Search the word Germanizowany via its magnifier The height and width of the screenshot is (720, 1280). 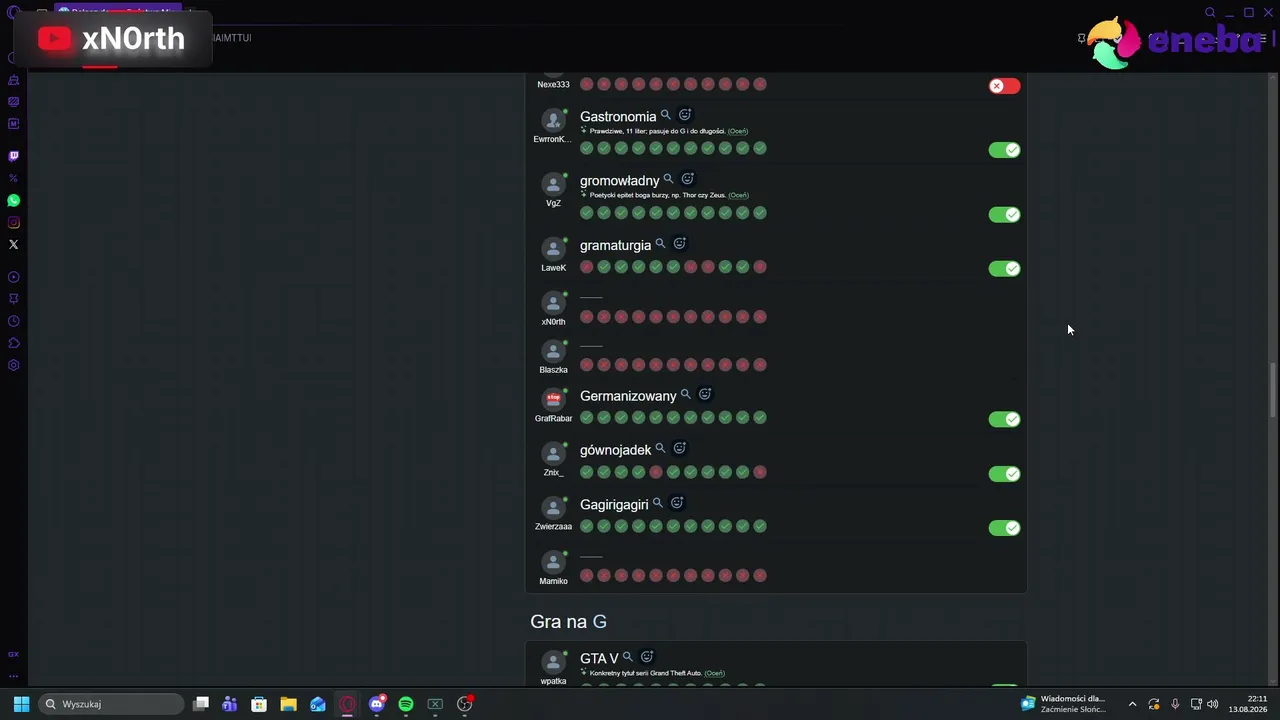(x=686, y=395)
